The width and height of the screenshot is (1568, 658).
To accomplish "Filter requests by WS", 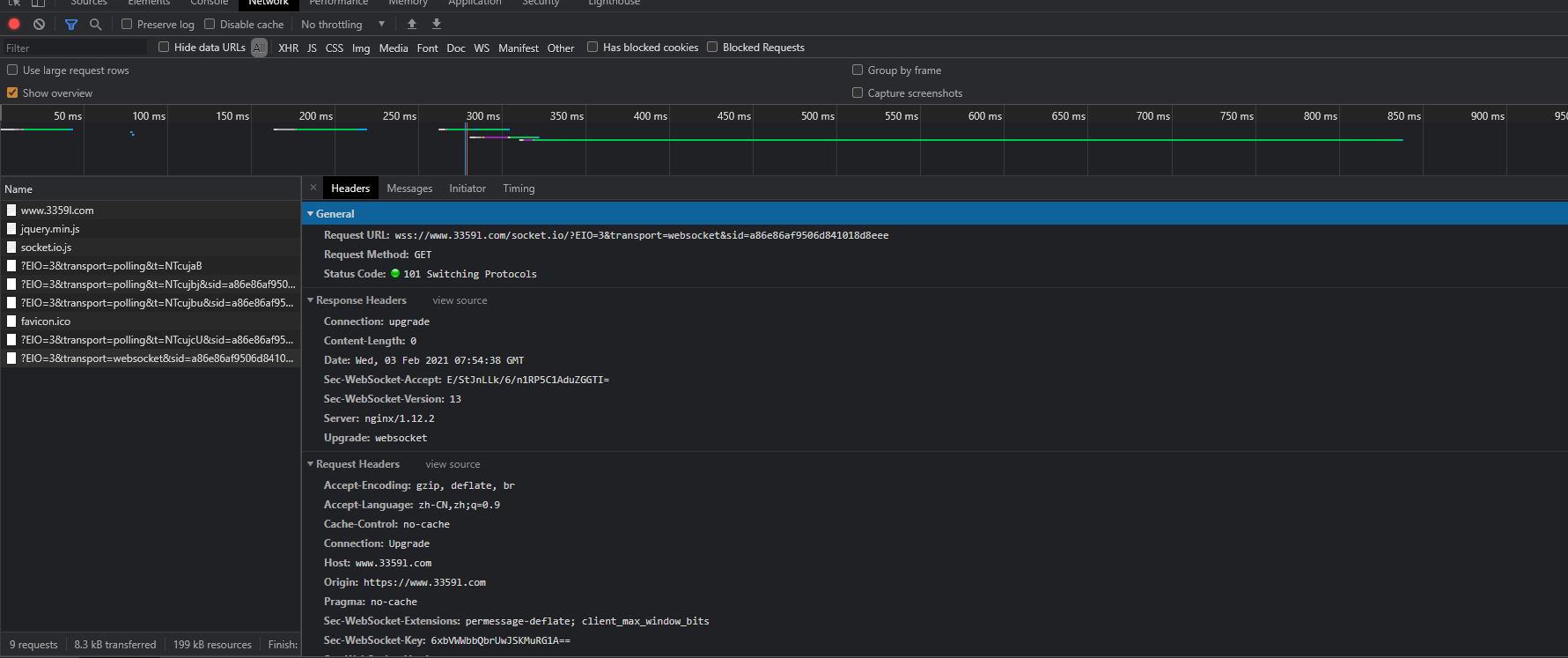I will pyautogui.click(x=482, y=48).
